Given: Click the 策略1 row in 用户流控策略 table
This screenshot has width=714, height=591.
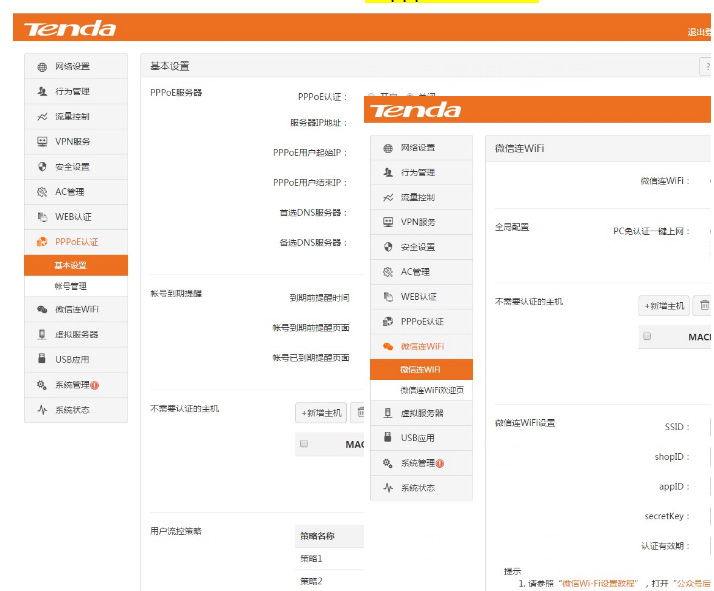Looking at the screenshot, I should (x=329, y=559).
